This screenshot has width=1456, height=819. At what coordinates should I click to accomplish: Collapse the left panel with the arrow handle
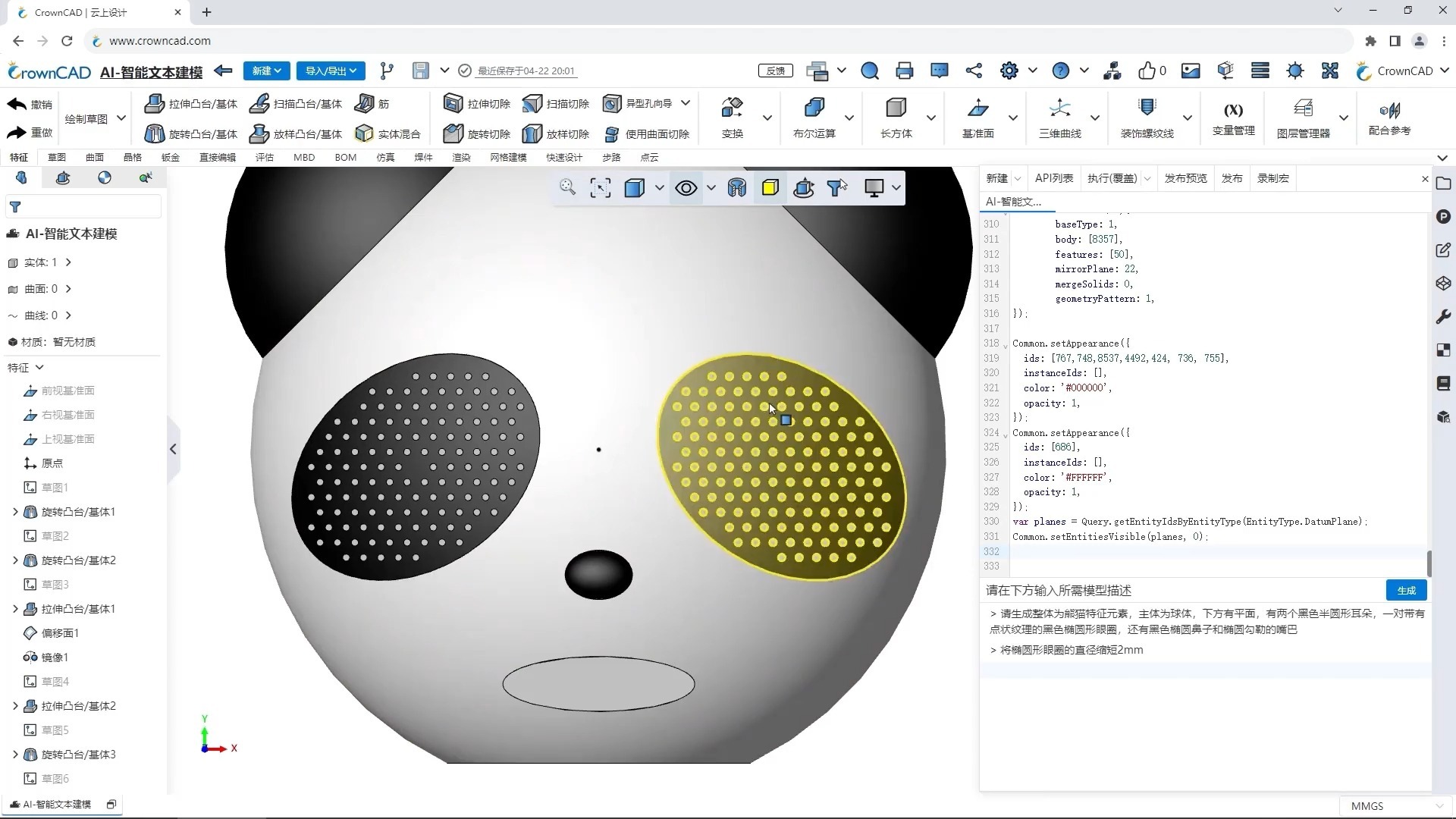tap(173, 449)
